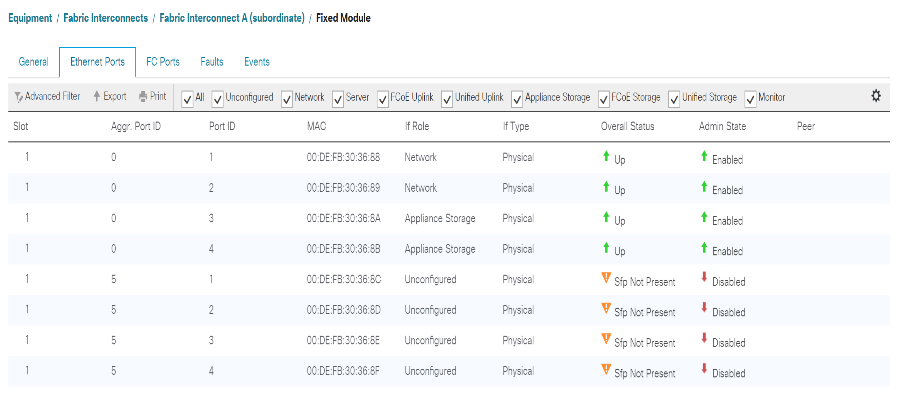Click the Export arrow icon
Viewport: 899px width, 413px height.
pos(96,97)
